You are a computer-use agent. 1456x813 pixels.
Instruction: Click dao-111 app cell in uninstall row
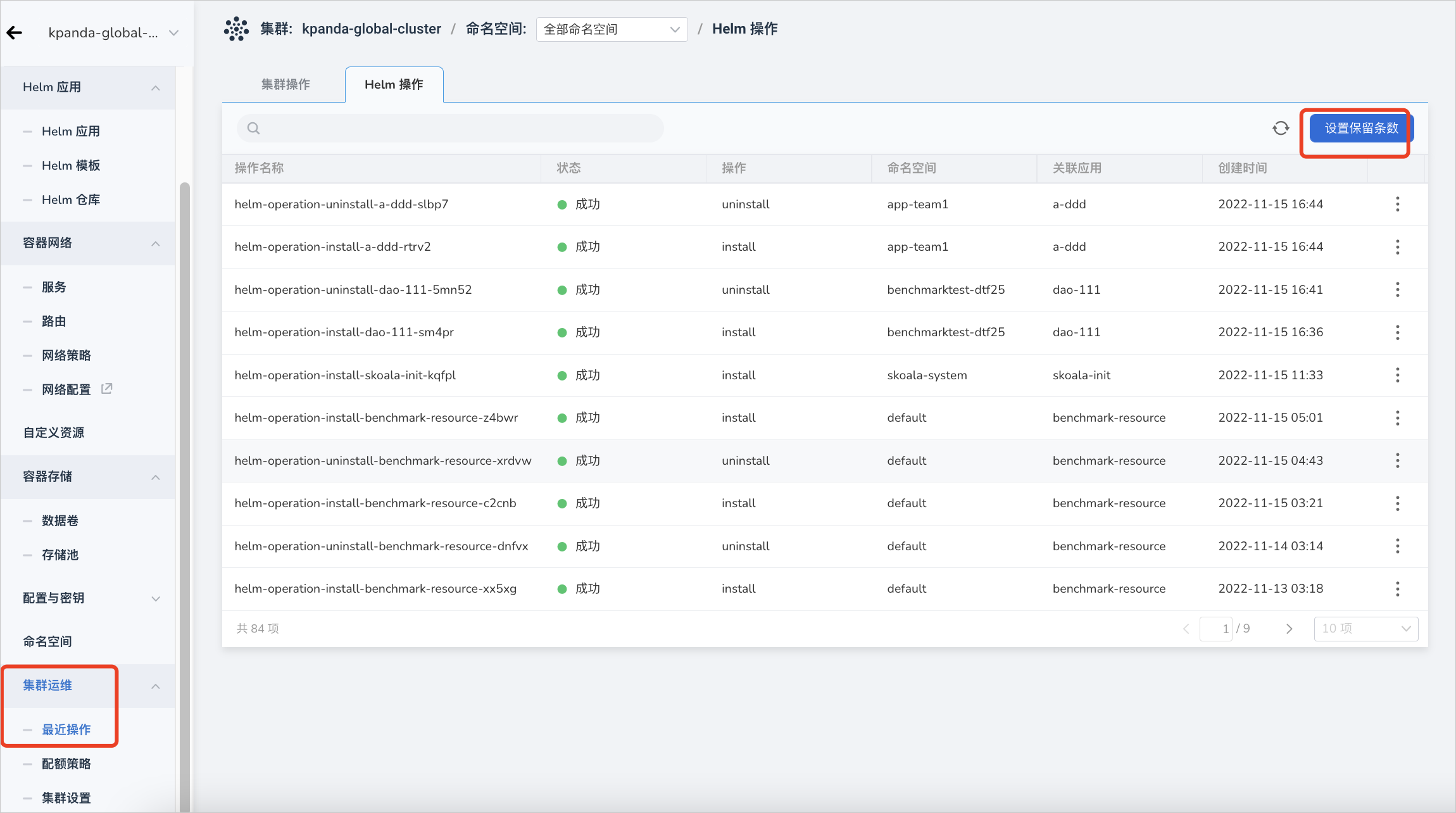pyautogui.click(x=1076, y=290)
